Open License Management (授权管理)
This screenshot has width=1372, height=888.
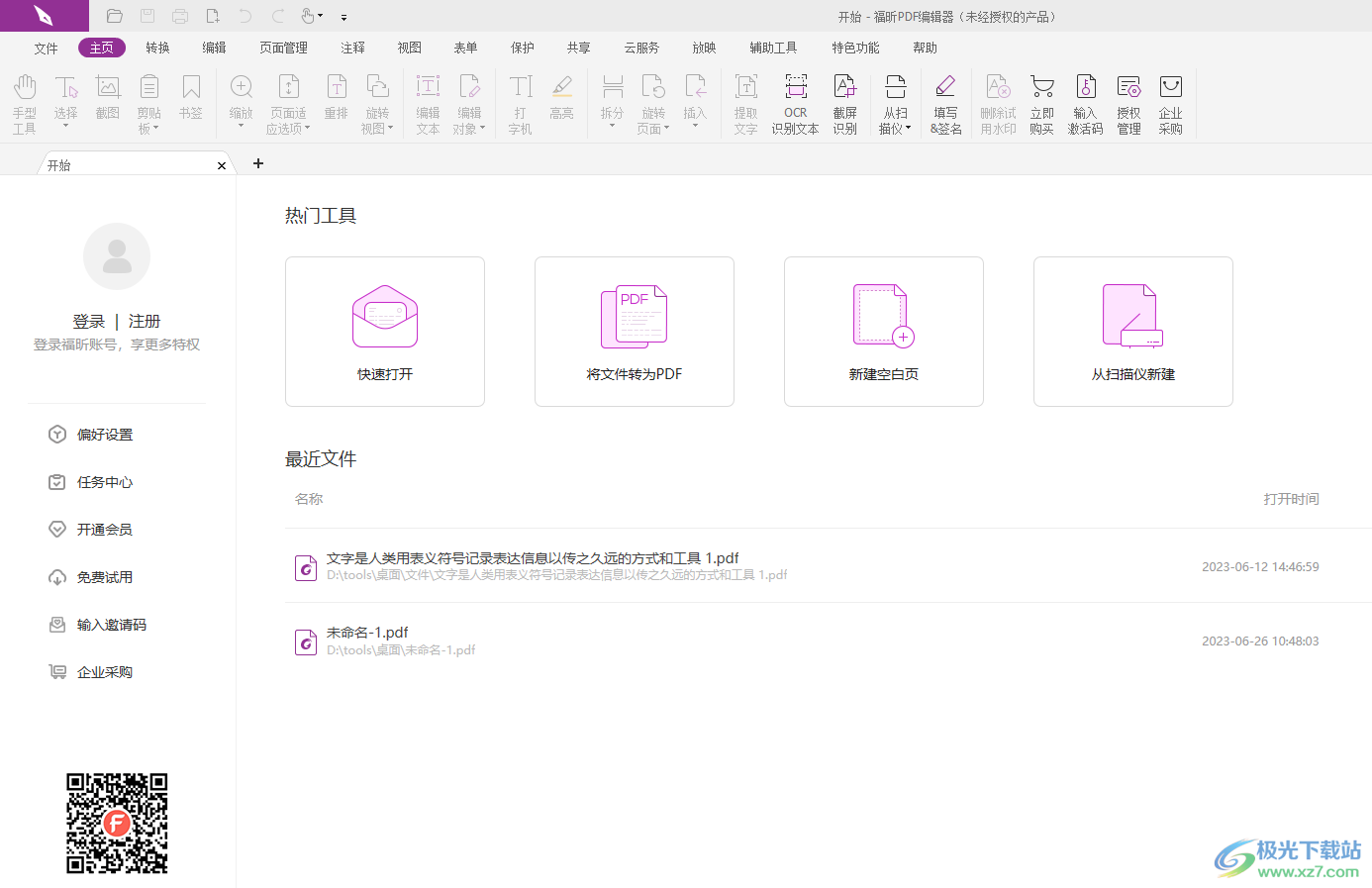pyautogui.click(x=1128, y=103)
